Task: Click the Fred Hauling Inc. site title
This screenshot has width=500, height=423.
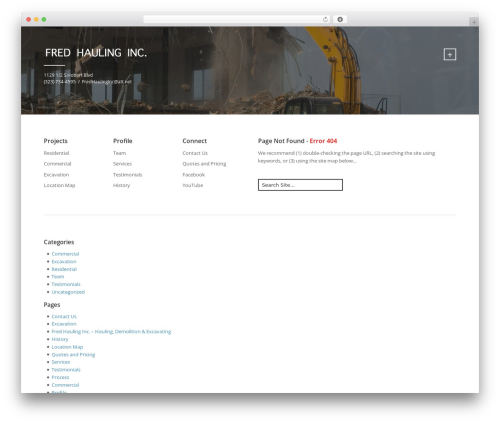Action: [x=96, y=53]
